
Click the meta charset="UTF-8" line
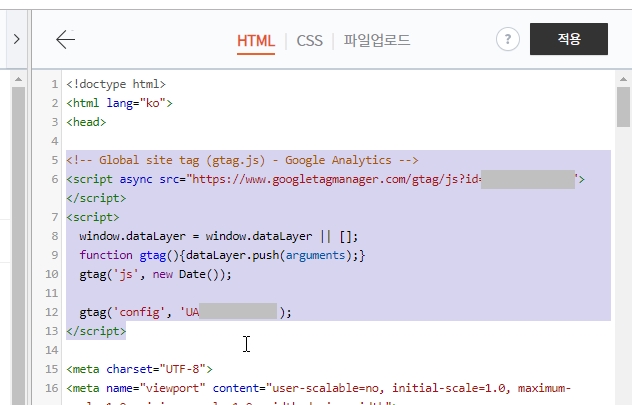(139, 369)
